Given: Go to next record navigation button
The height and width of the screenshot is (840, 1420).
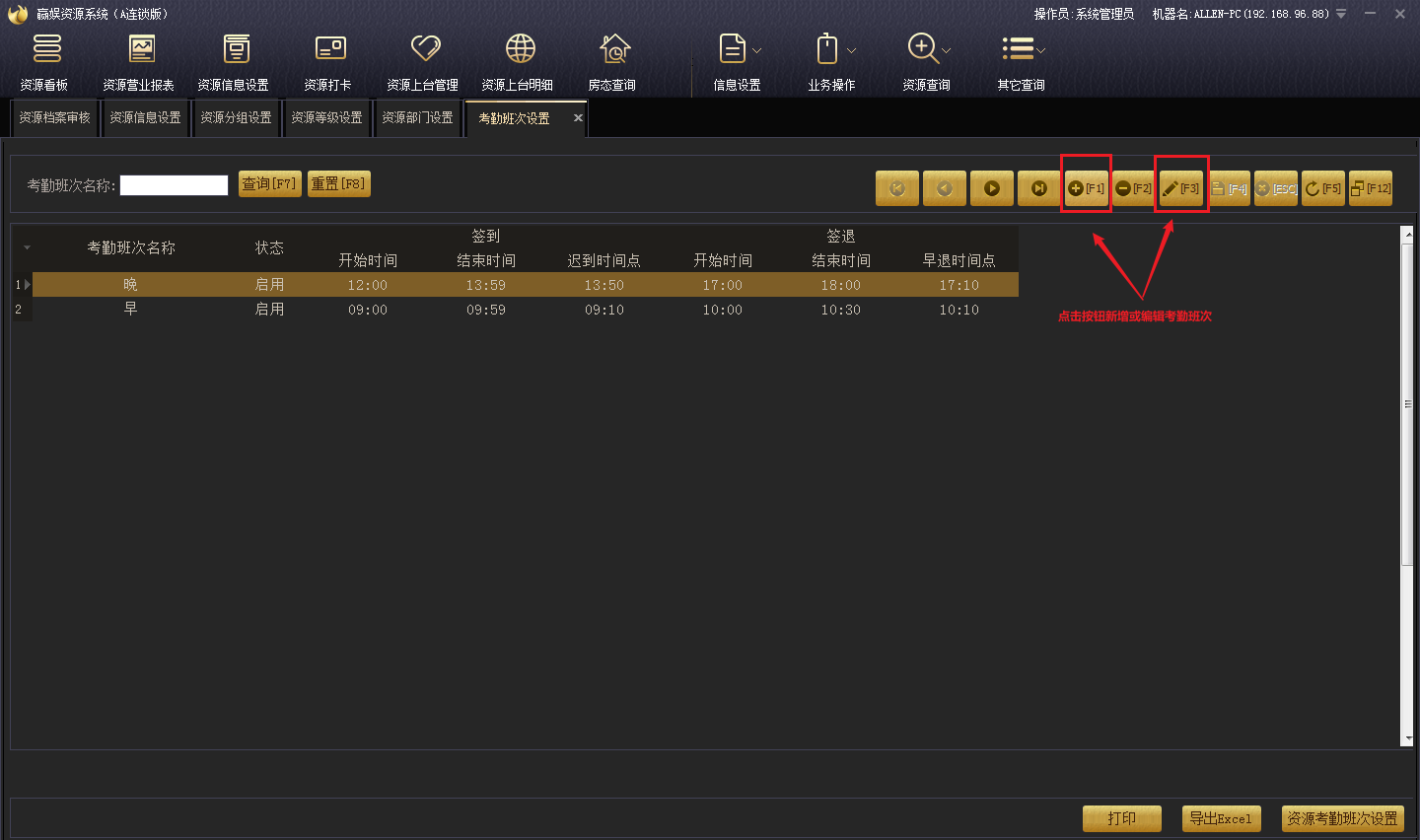Looking at the screenshot, I should [x=992, y=188].
